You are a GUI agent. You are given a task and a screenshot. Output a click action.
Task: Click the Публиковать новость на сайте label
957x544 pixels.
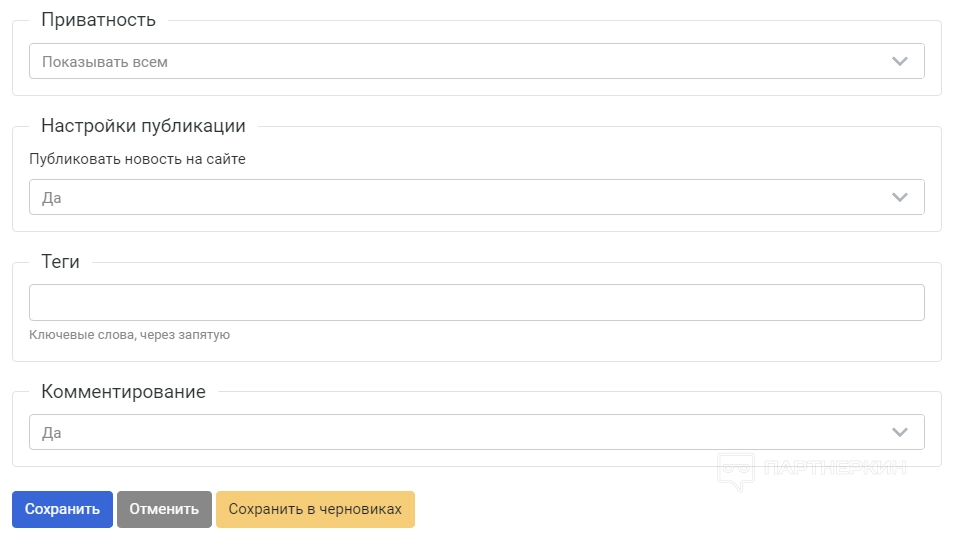pos(137,159)
